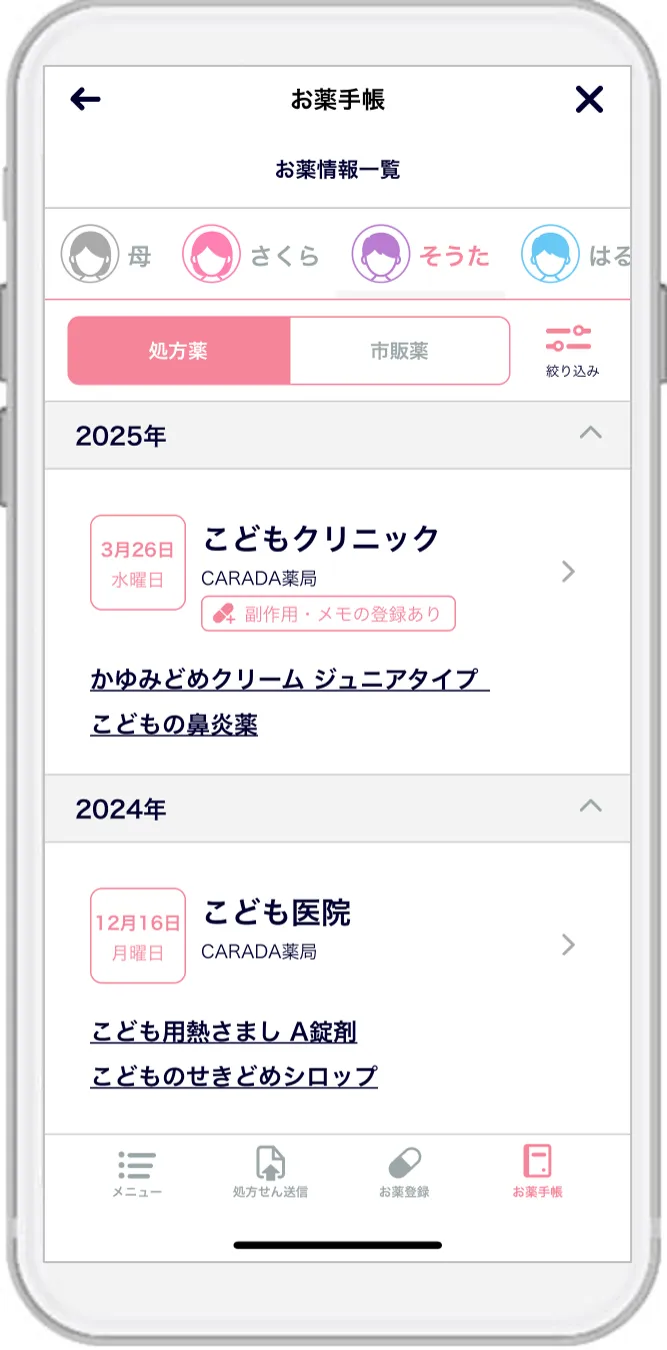667x1350 pixels.
Task: Tap the 12月16日 date box
Action: [138, 936]
